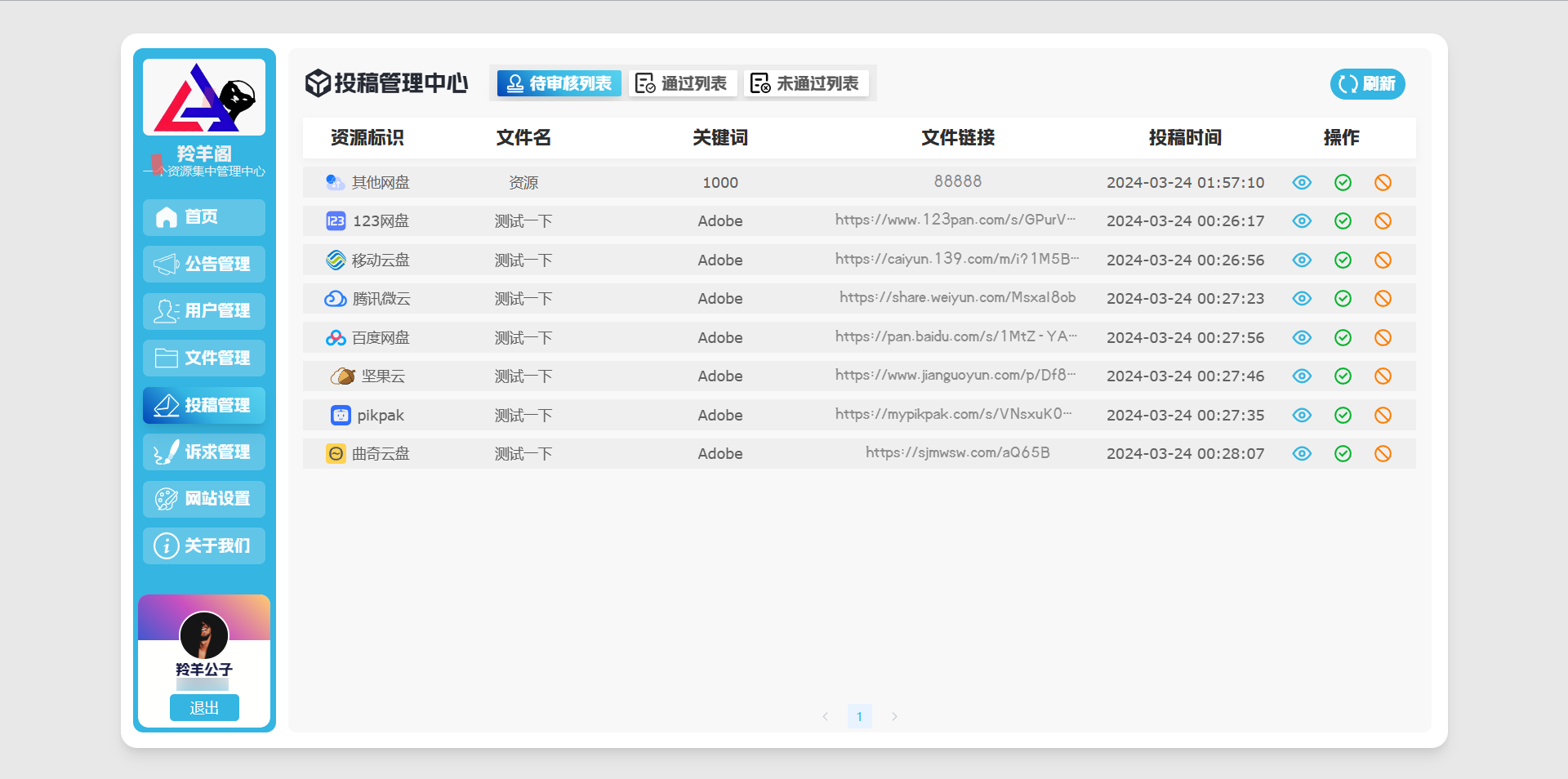1568x779 pixels.
Task: Approve the 移动云盘 submission
Action: (1343, 260)
